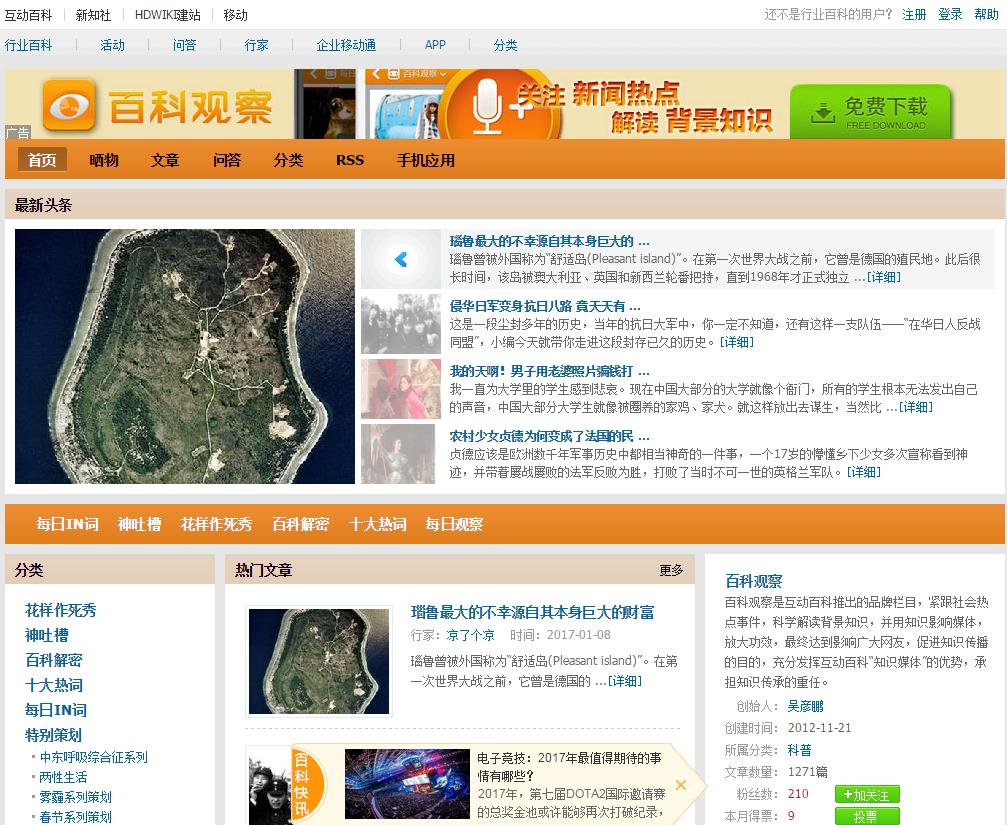Open the 首页 tab

(42, 160)
